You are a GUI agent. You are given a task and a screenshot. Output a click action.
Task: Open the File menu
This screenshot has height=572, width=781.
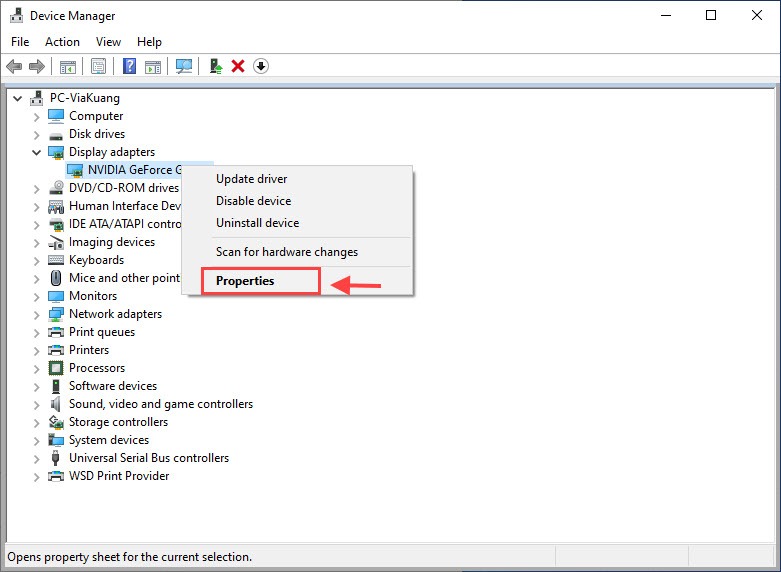[20, 42]
